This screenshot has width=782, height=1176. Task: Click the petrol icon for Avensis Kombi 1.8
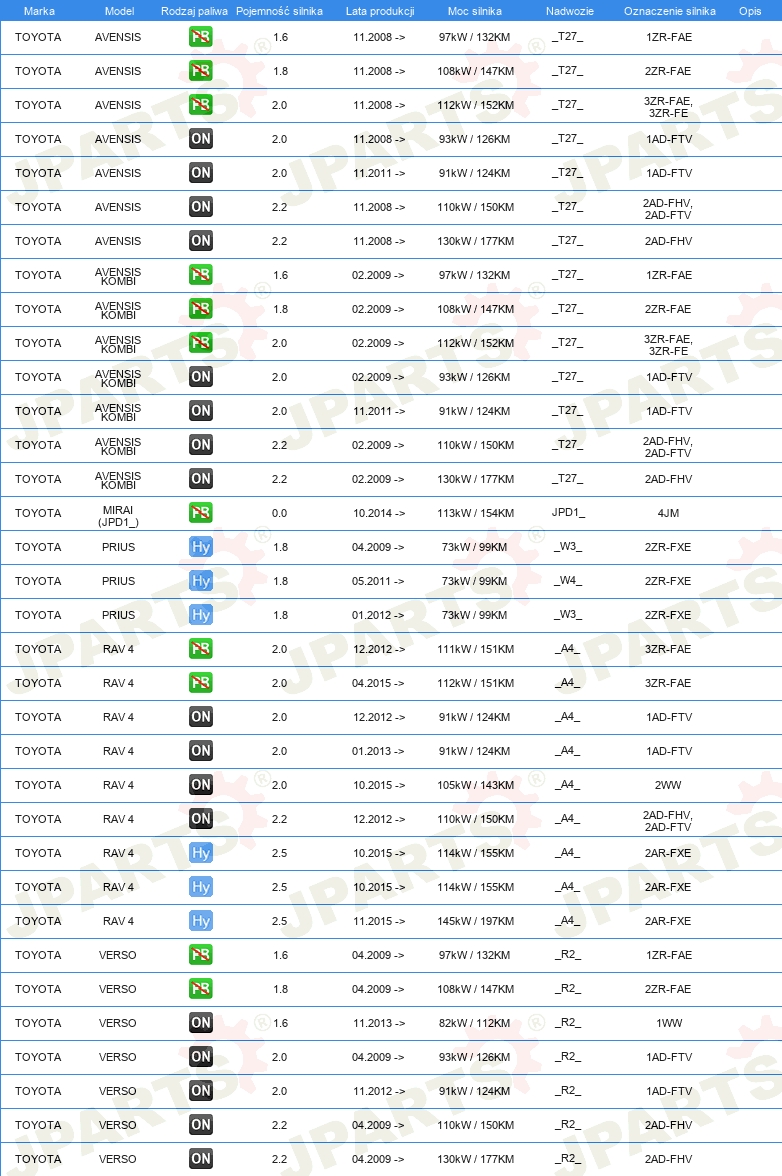point(200,309)
